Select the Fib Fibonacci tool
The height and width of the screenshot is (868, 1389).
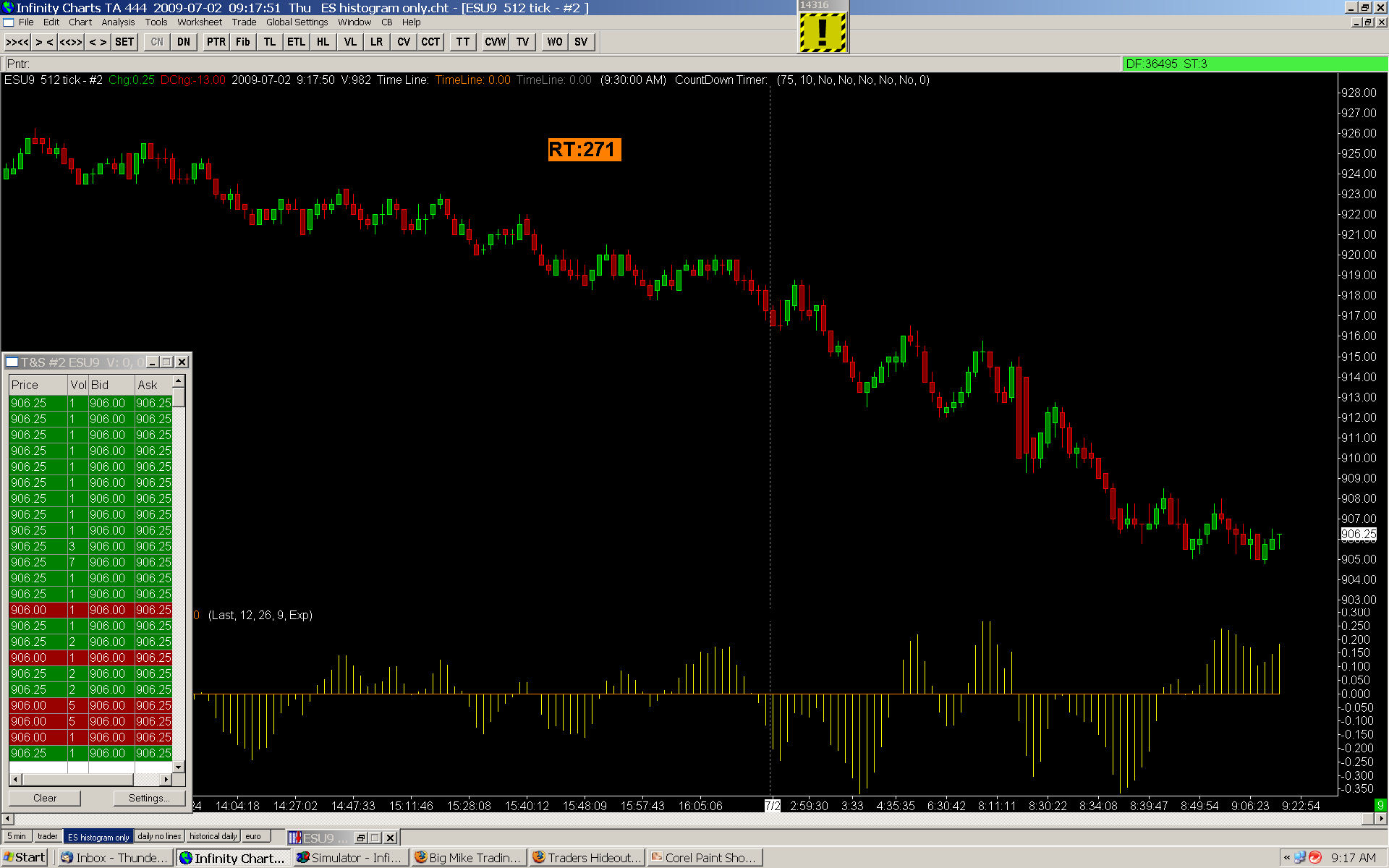(242, 42)
